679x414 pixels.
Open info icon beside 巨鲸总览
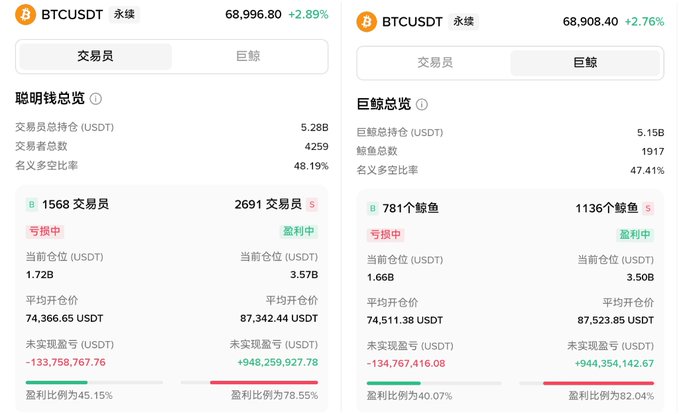coord(422,104)
